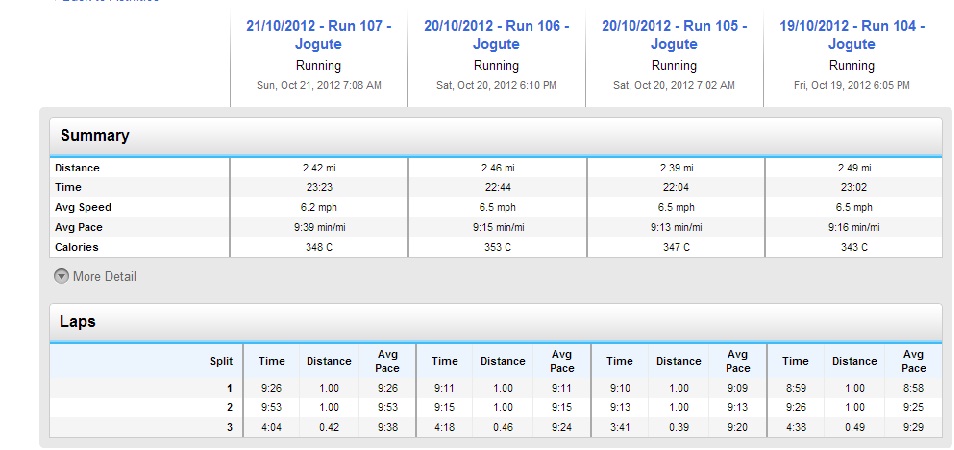The height and width of the screenshot is (450, 954).
Task: Select the Calories row label in Summary
Action: (77, 247)
